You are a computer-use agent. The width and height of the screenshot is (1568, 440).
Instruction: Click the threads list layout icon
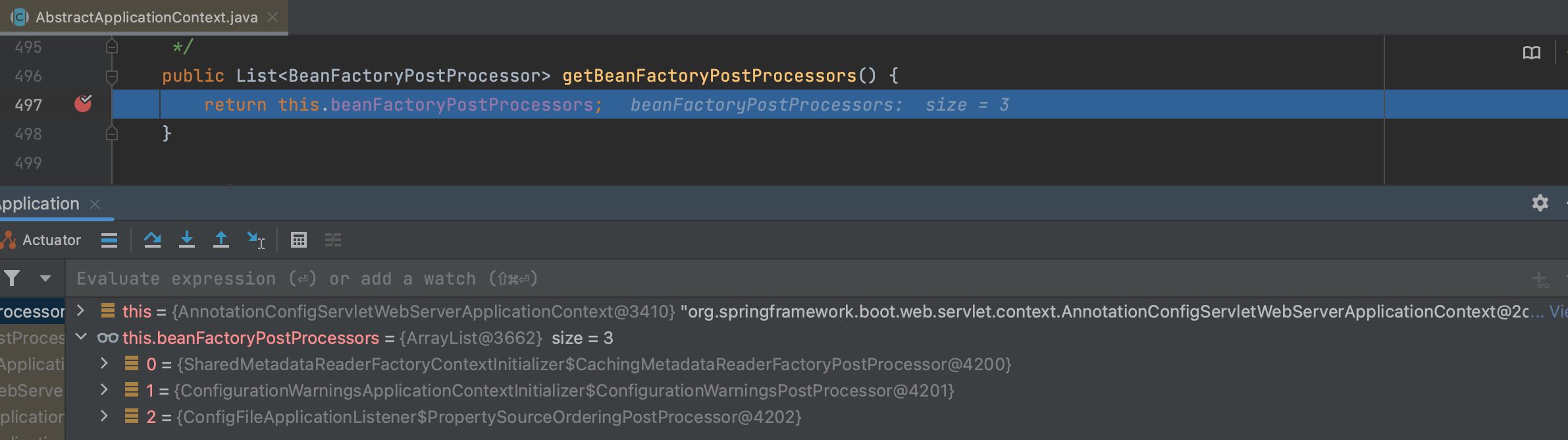click(x=109, y=240)
